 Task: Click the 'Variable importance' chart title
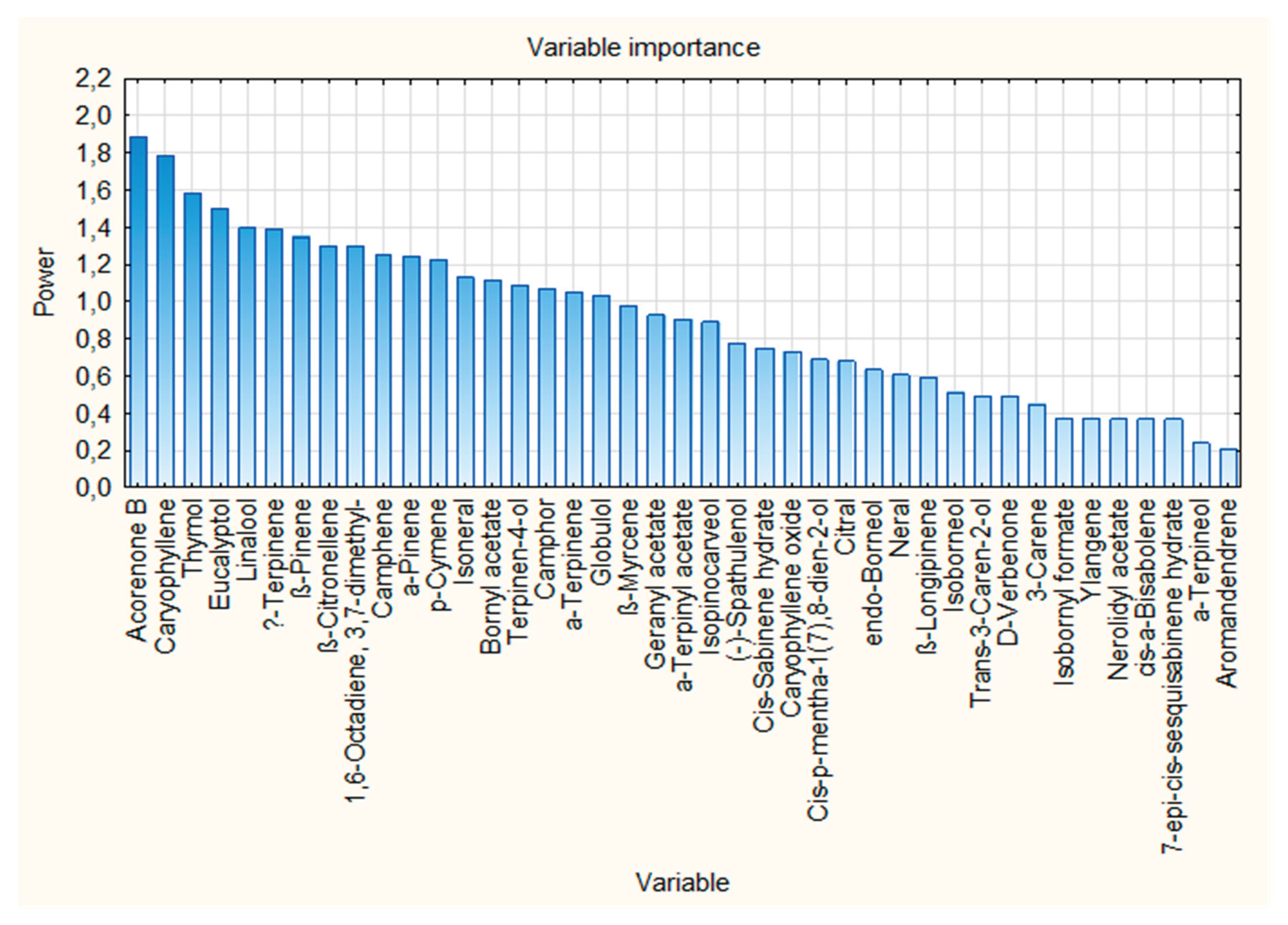(x=643, y=47)
